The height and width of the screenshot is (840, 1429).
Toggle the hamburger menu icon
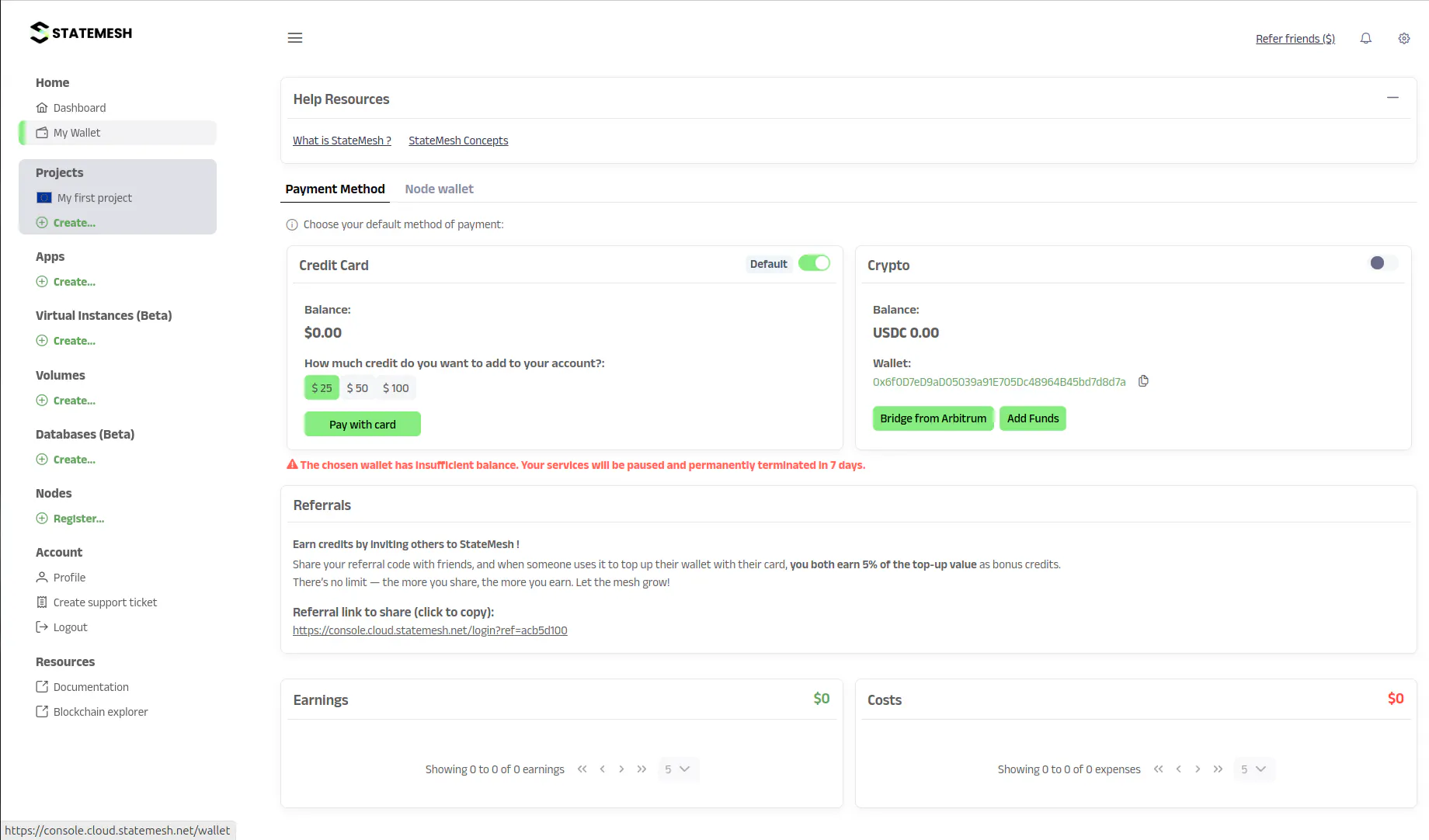pos(295,38)
